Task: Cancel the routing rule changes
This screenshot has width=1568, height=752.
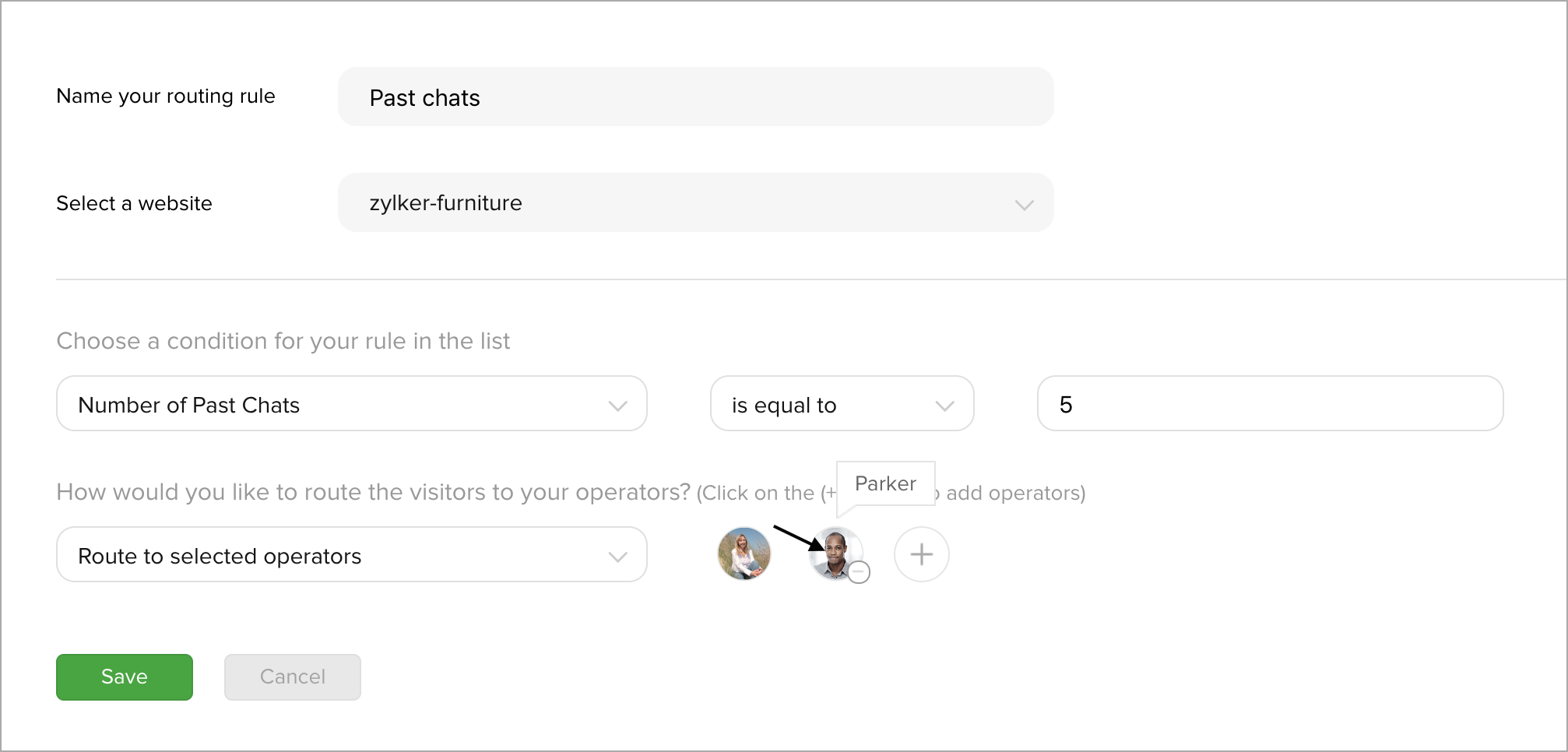Action: (293, 676)
